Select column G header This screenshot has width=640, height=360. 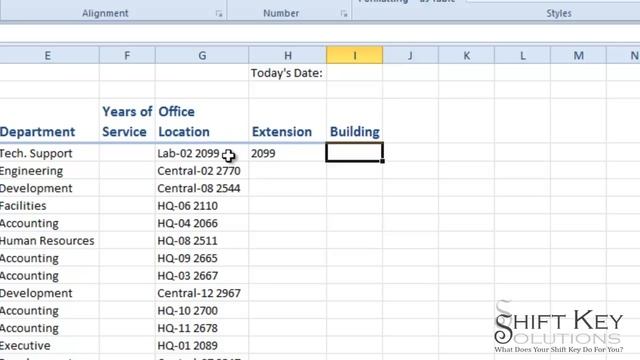click(x=202, y=56)
